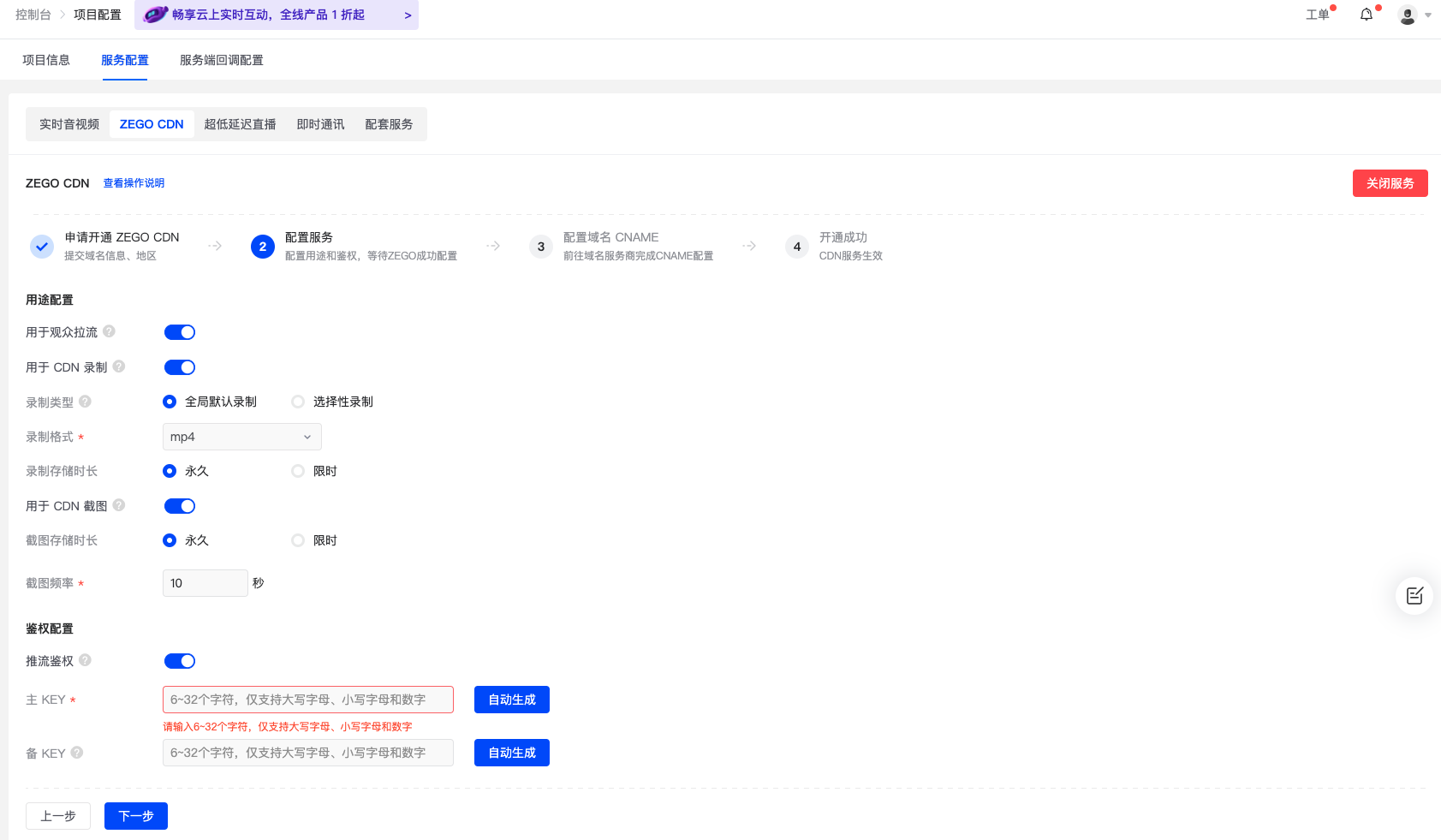
Task: Select 永久 for 录制存储时长
Action: coord(170,471)
